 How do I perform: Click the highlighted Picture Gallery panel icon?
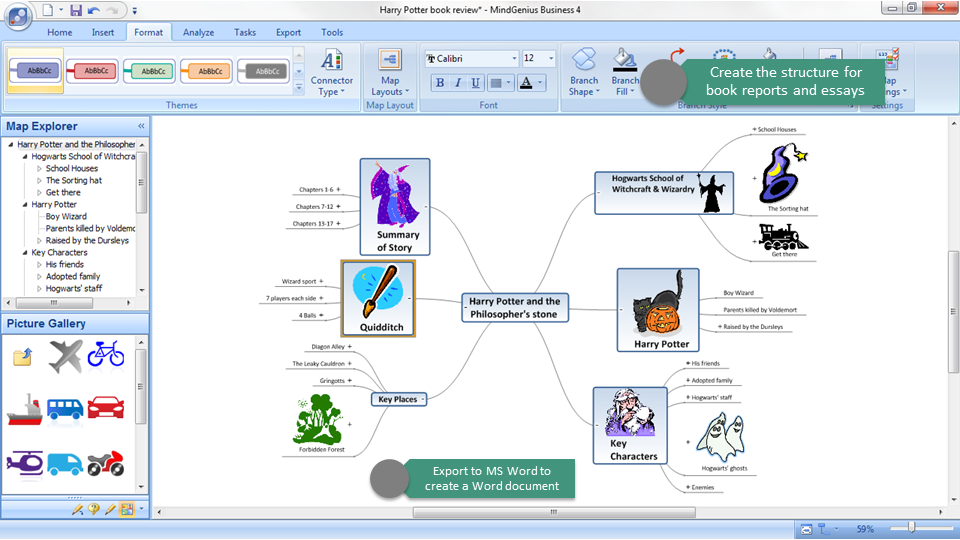[x=127, y=509]
